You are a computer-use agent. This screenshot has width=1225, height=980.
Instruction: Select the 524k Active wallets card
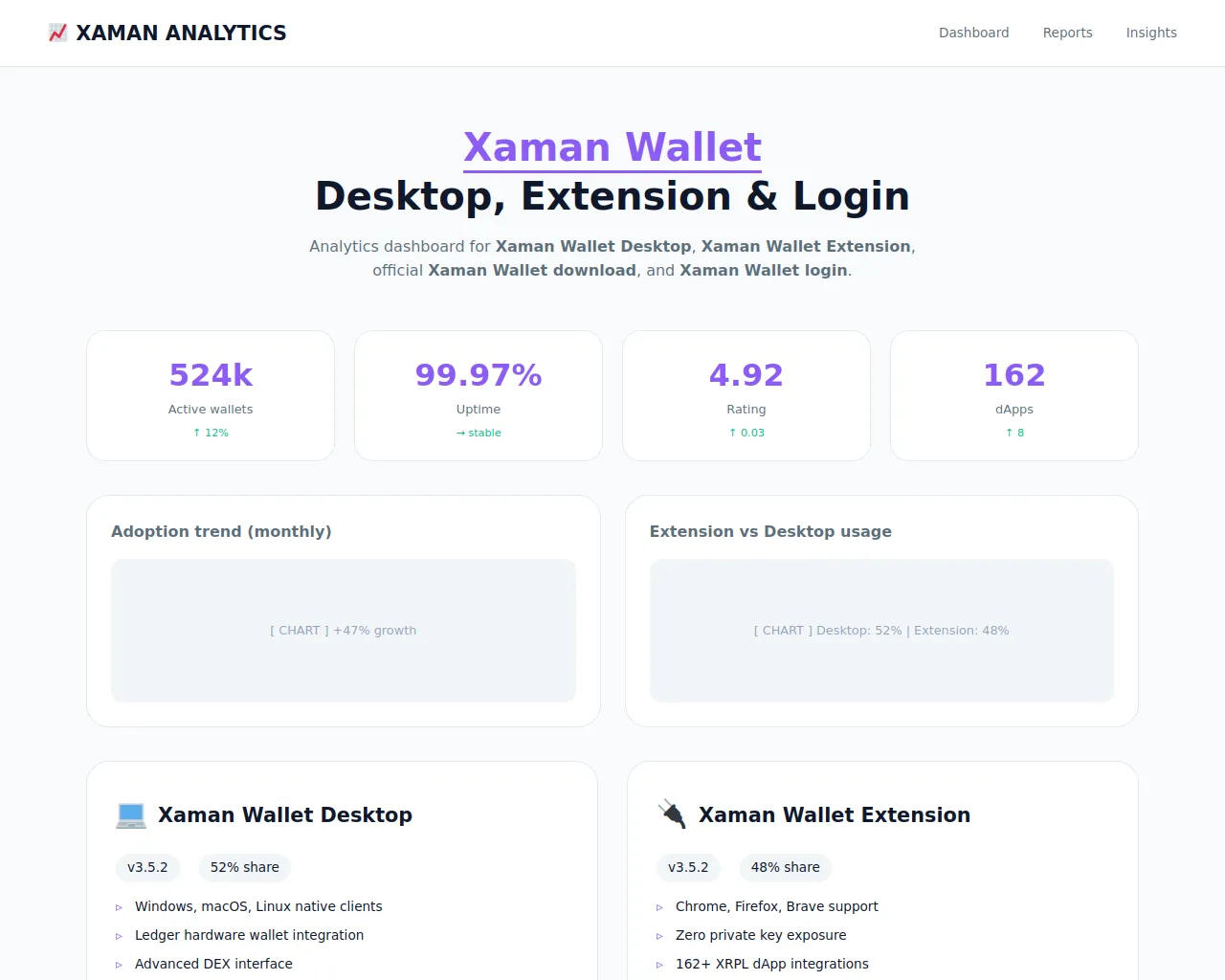click(x=211, y=395)
